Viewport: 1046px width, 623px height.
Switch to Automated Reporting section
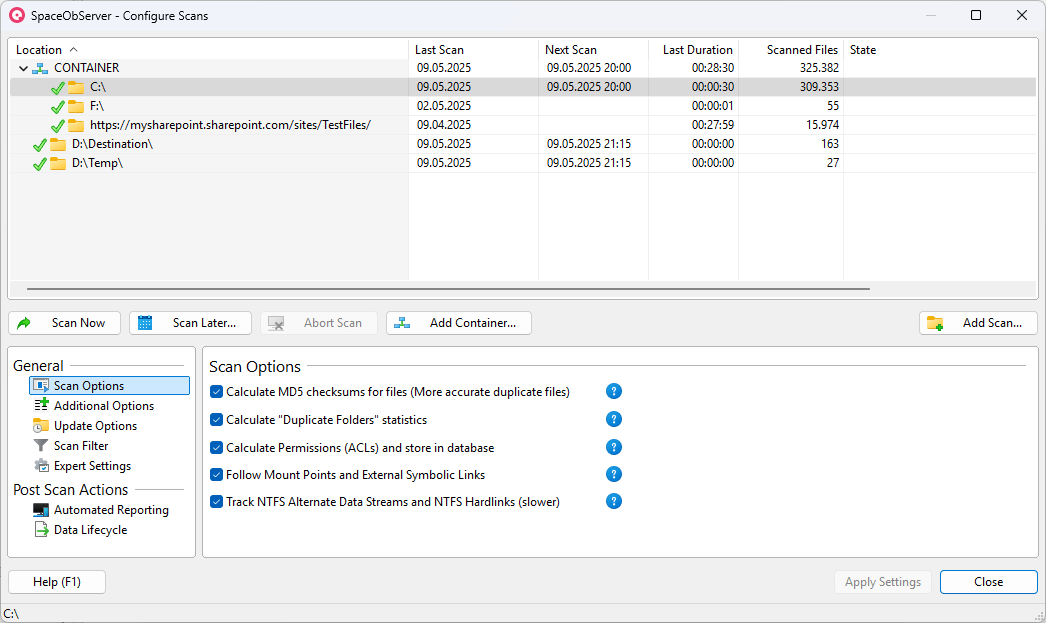(111, 510)
